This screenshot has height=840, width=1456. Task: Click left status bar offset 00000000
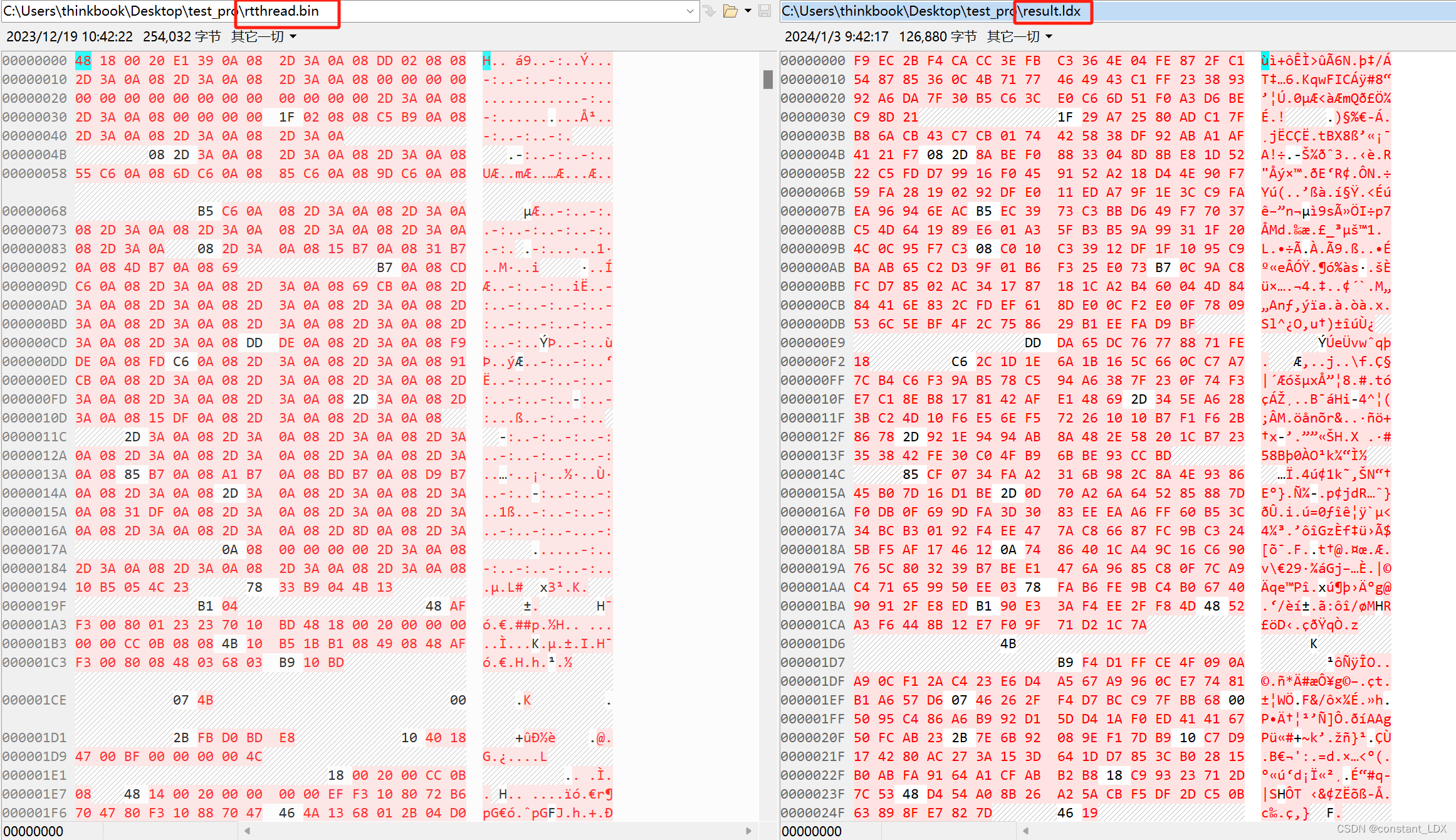[34, 831]
